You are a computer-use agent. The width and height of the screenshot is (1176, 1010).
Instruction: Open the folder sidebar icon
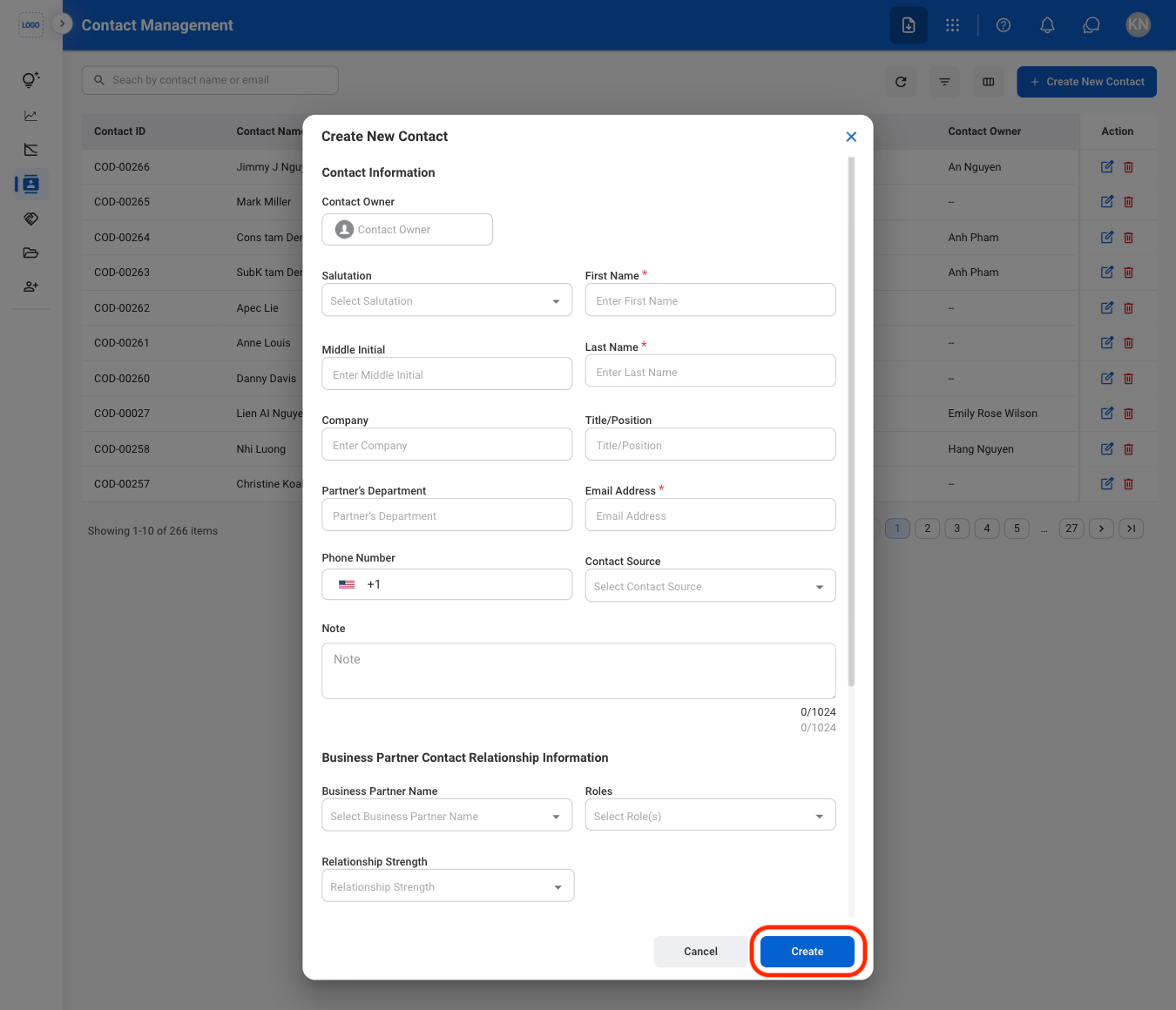tap(30, 252)
